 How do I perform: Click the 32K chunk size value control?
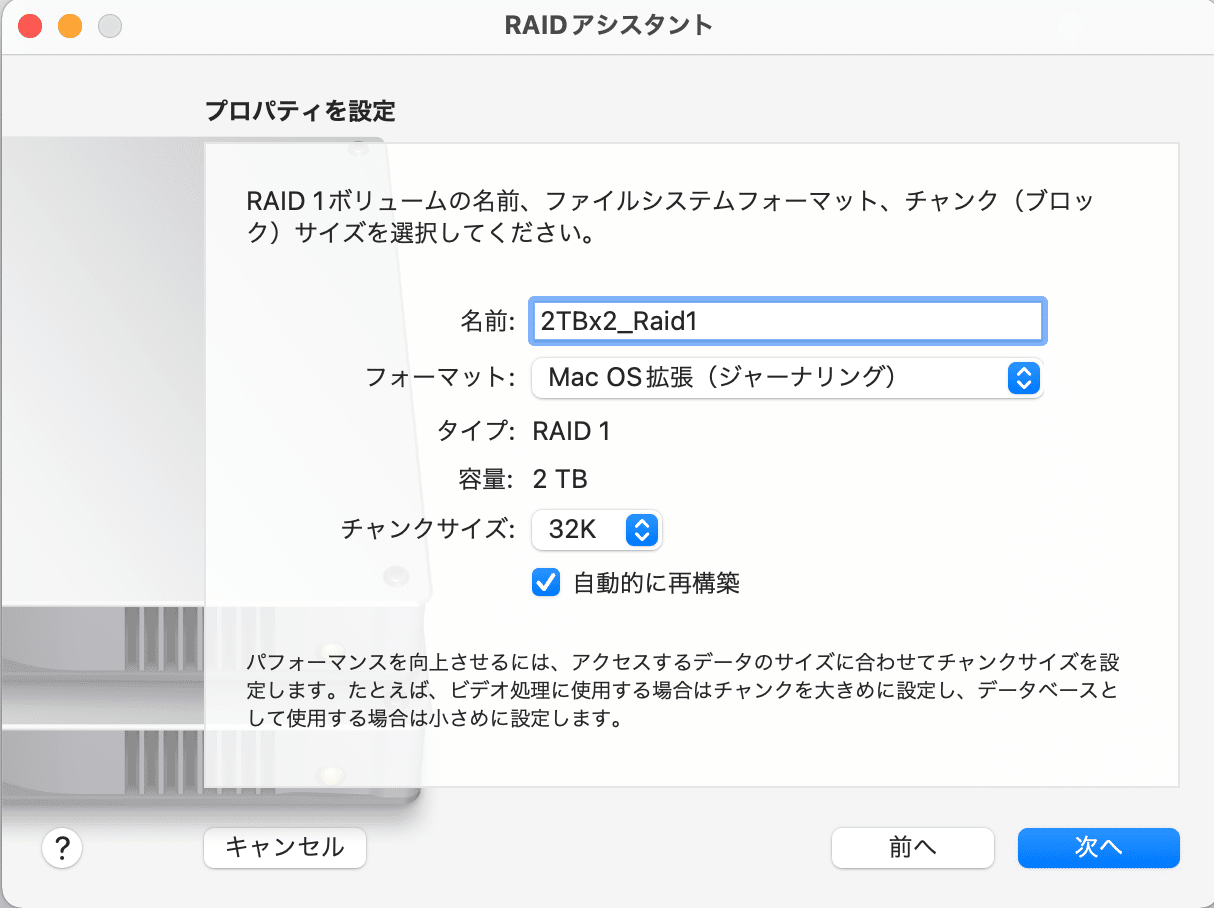(x=597, y=530)
